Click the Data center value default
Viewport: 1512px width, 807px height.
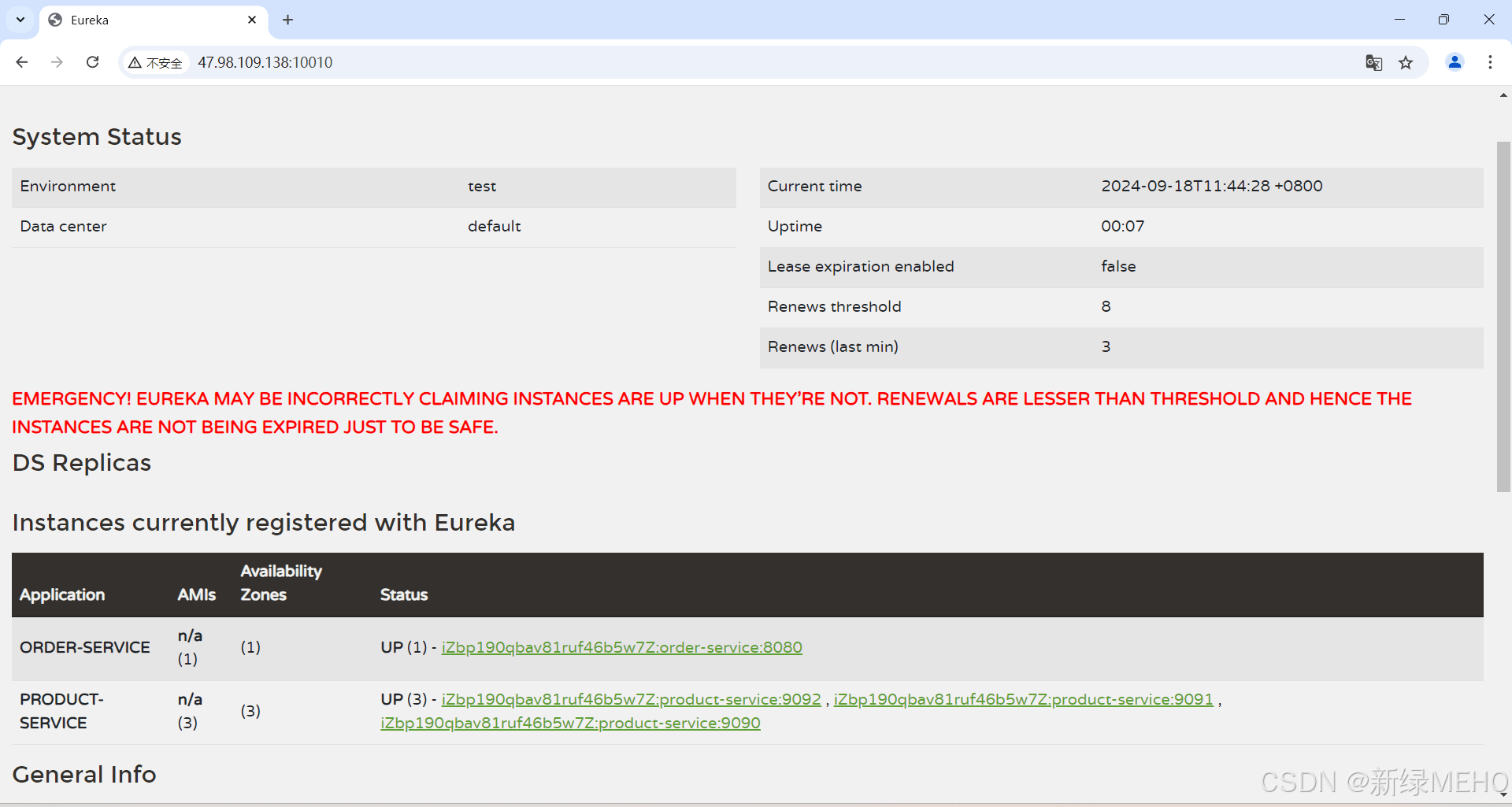click(494, 226)
